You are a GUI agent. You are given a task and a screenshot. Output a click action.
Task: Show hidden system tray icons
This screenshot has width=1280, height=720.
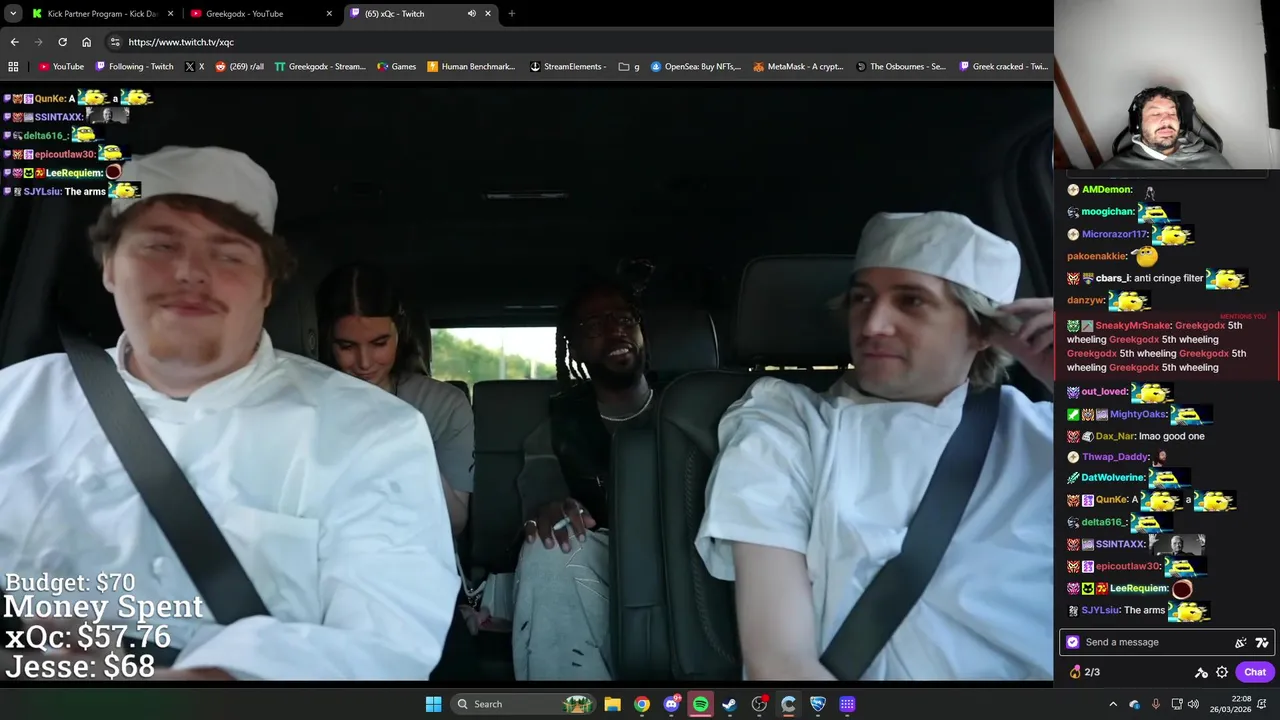[1113, 704]
